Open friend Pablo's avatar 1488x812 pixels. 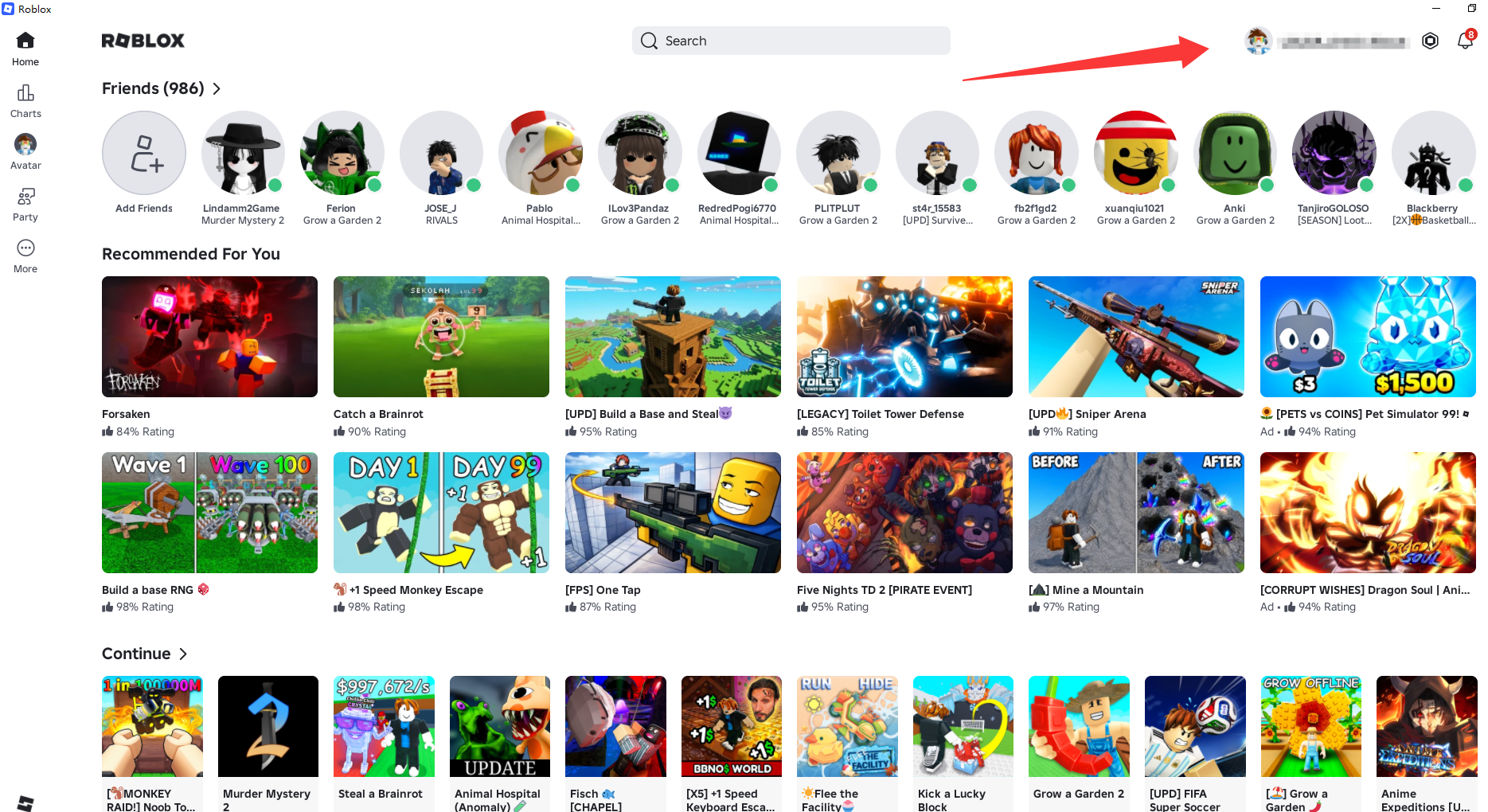541,153
